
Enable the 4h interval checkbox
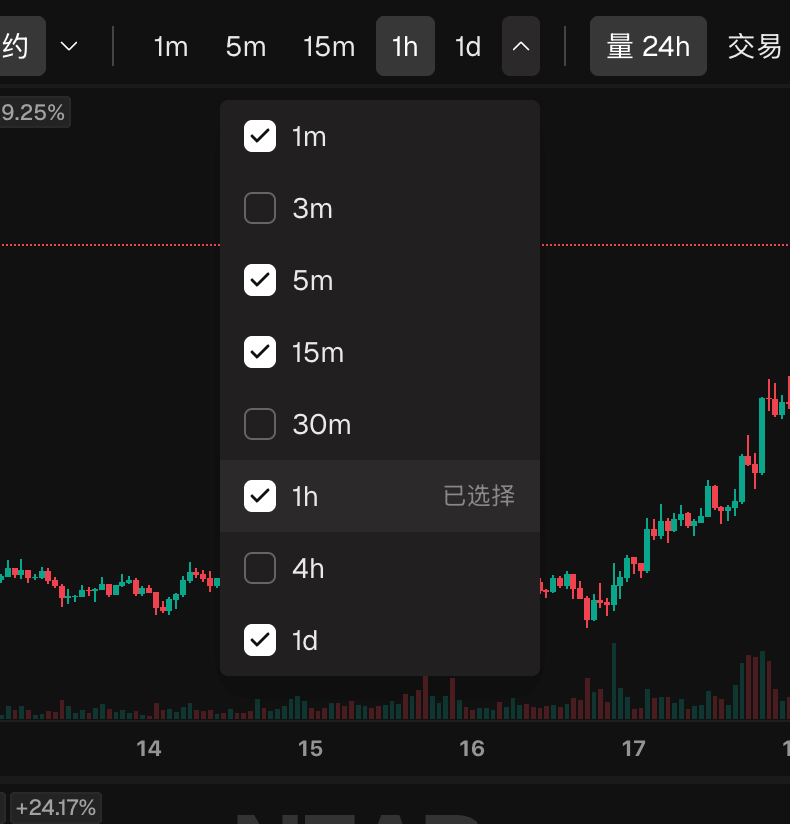[x=260, y=568]
